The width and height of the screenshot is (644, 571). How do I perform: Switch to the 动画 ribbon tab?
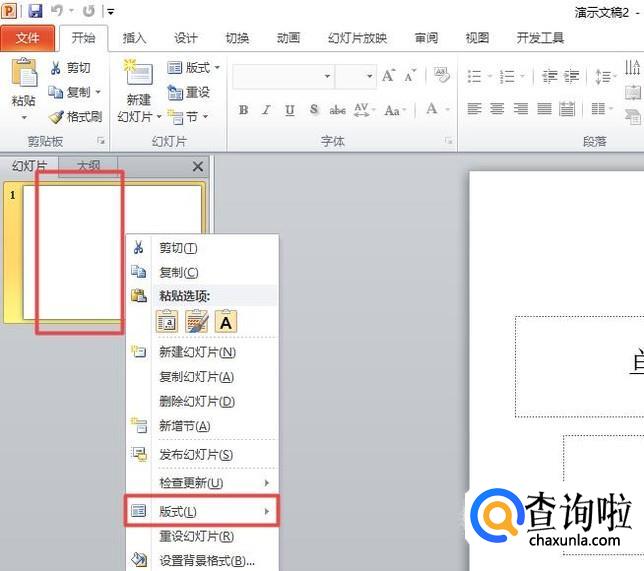coord(288,38)
